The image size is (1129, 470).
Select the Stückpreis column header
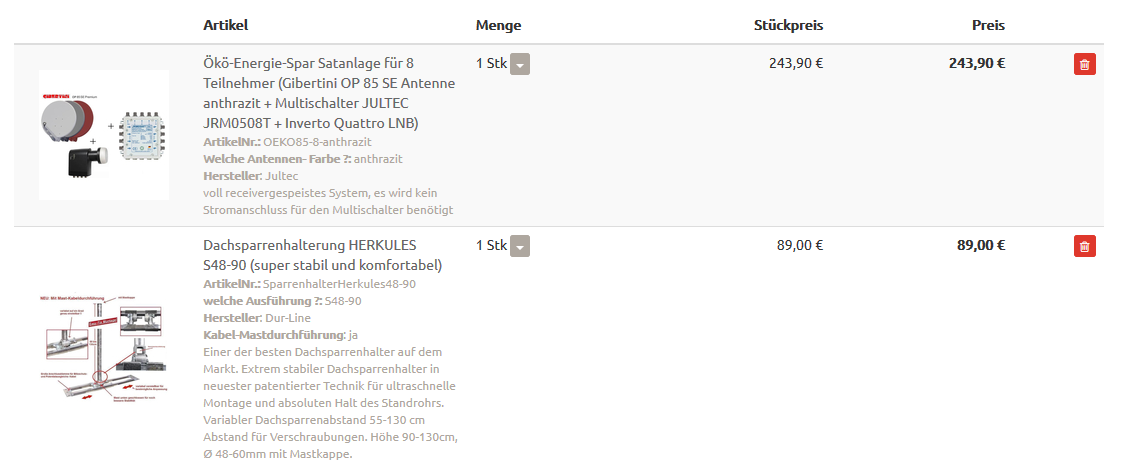point(788,25)
